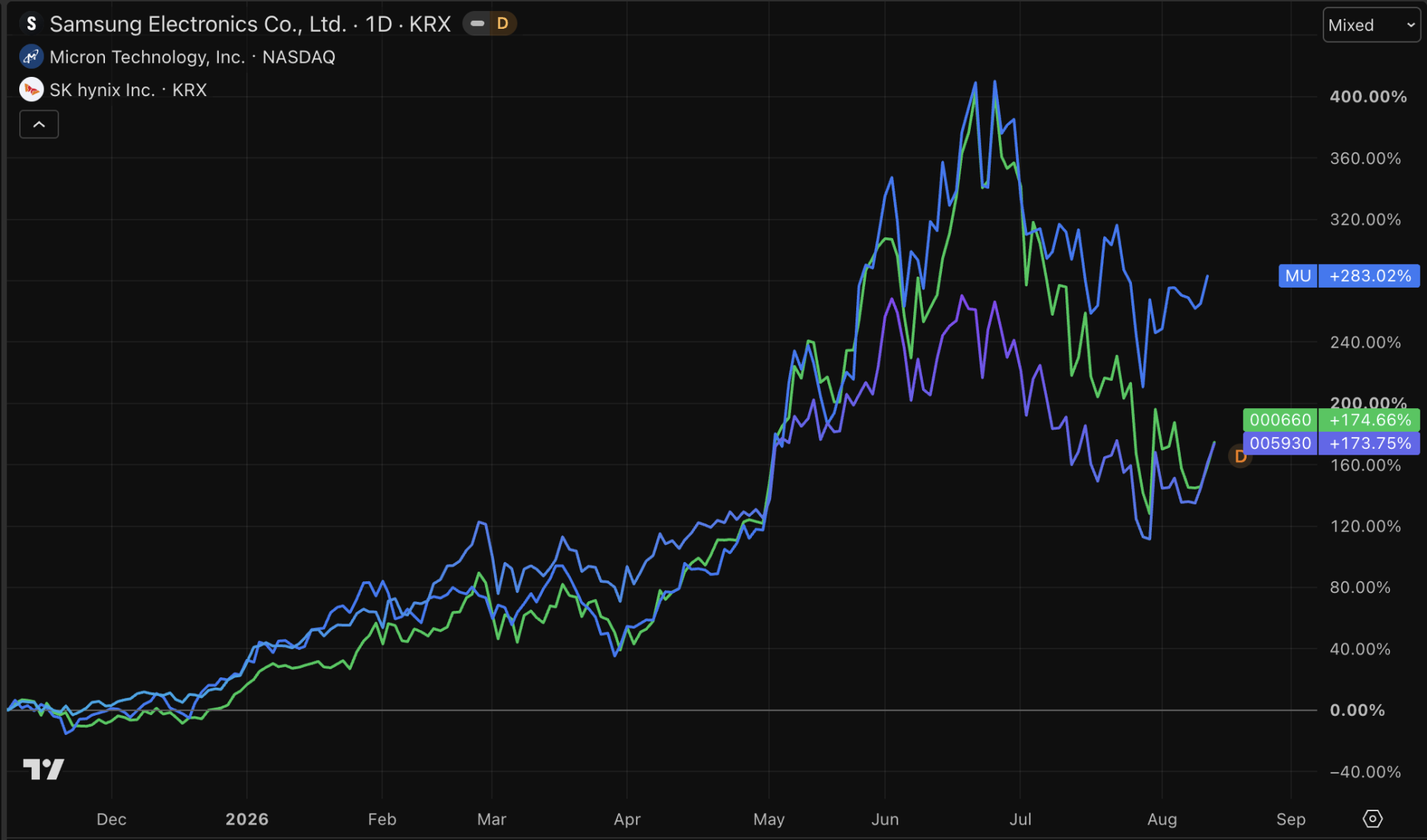The height and width of the screenshot is (840, 1427).
Task: Click the 000660 price label
Action: pos(1280,420)
